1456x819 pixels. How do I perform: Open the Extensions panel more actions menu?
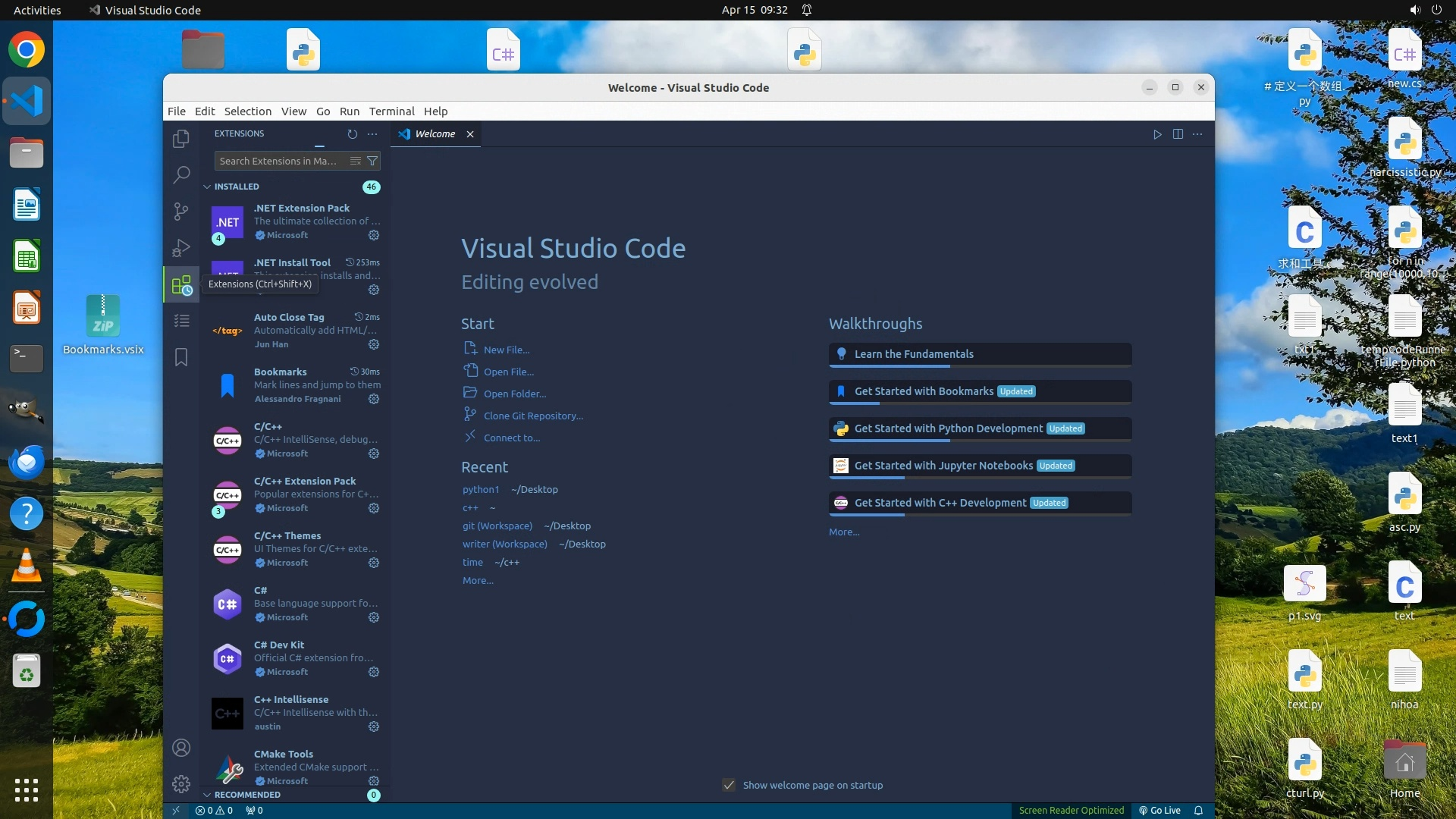coord(372,134)
